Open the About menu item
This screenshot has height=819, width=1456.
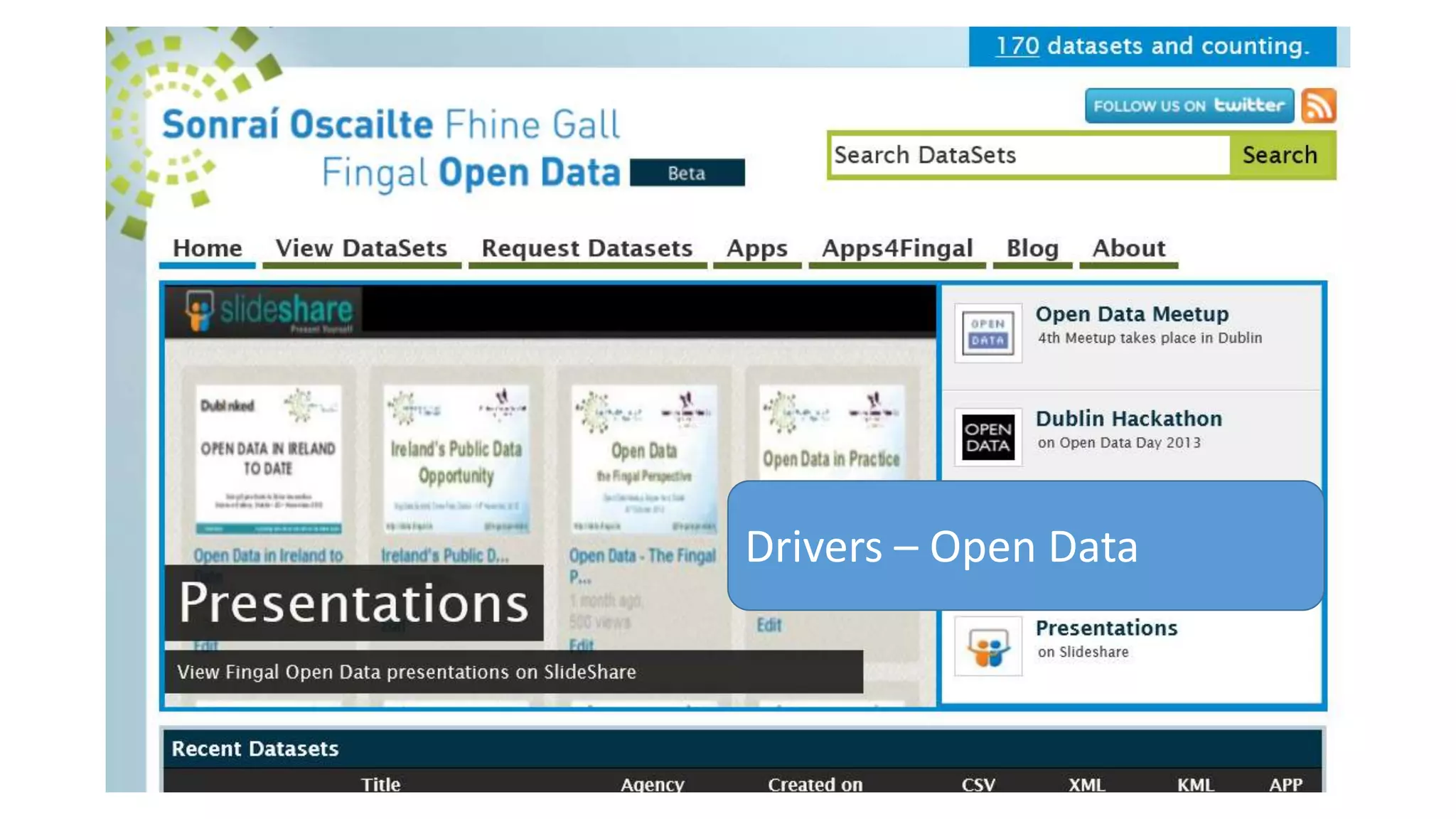(x=1128, y=248)
